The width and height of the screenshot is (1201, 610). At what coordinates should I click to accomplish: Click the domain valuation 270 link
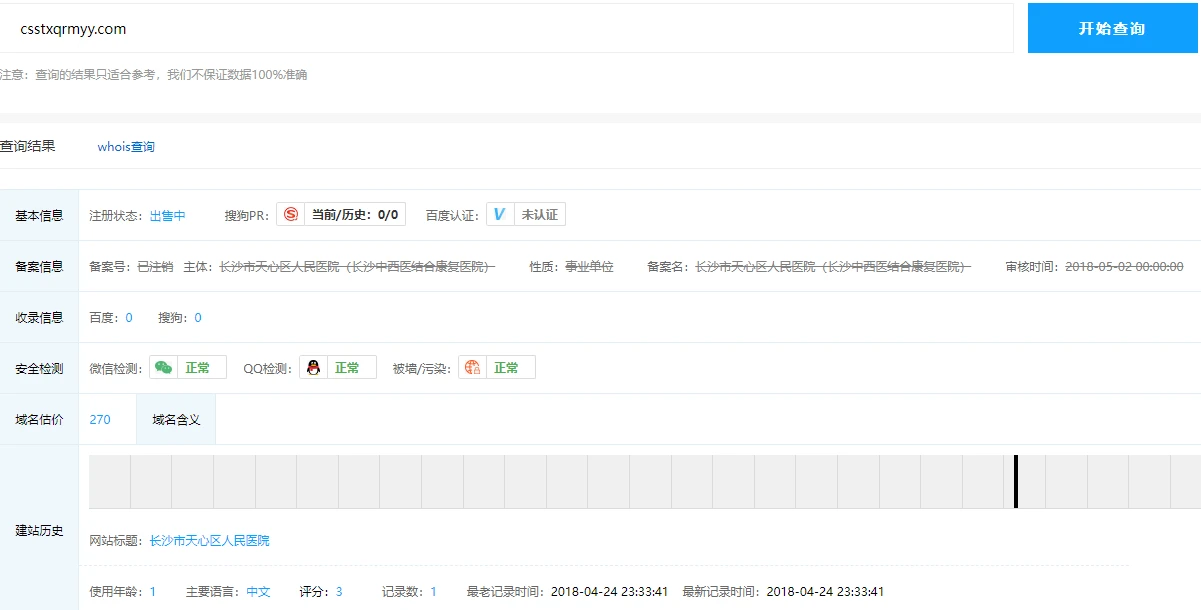tap(100, 419)
